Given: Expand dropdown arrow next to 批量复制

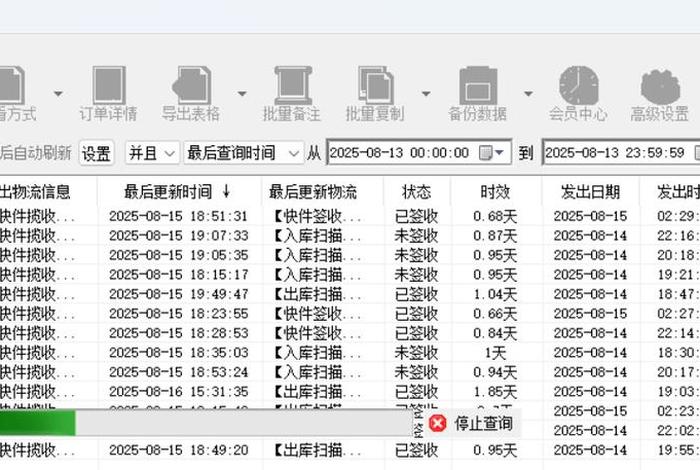Looking at the screenshot, I should point(426,94).
